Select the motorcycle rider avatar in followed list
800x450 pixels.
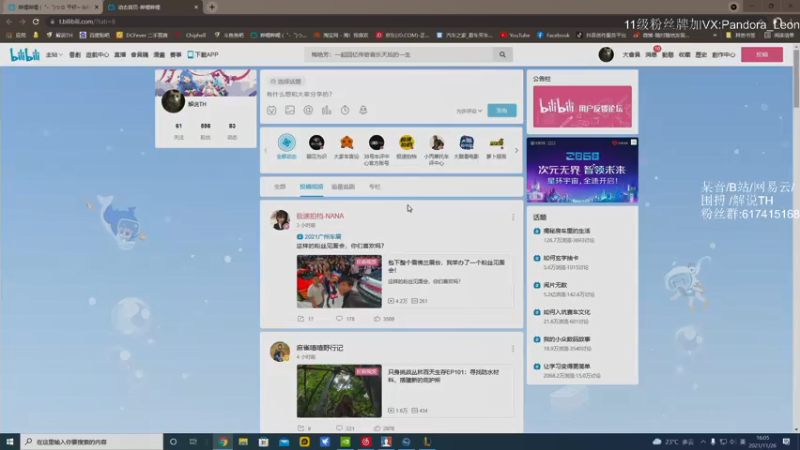pyautogui.click(x=436, y=142)
